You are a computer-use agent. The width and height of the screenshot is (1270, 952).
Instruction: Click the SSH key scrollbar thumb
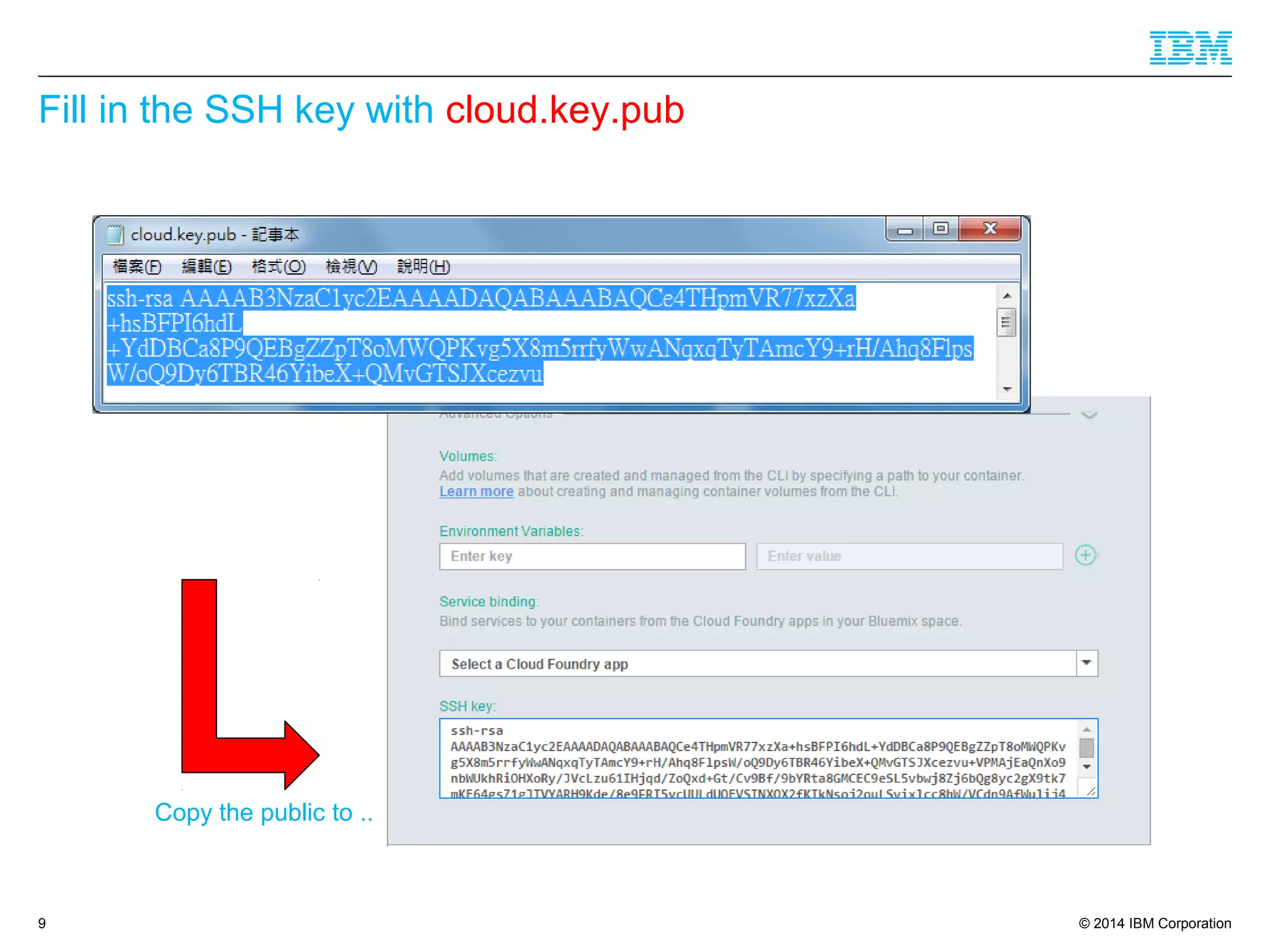point(1086,748)
